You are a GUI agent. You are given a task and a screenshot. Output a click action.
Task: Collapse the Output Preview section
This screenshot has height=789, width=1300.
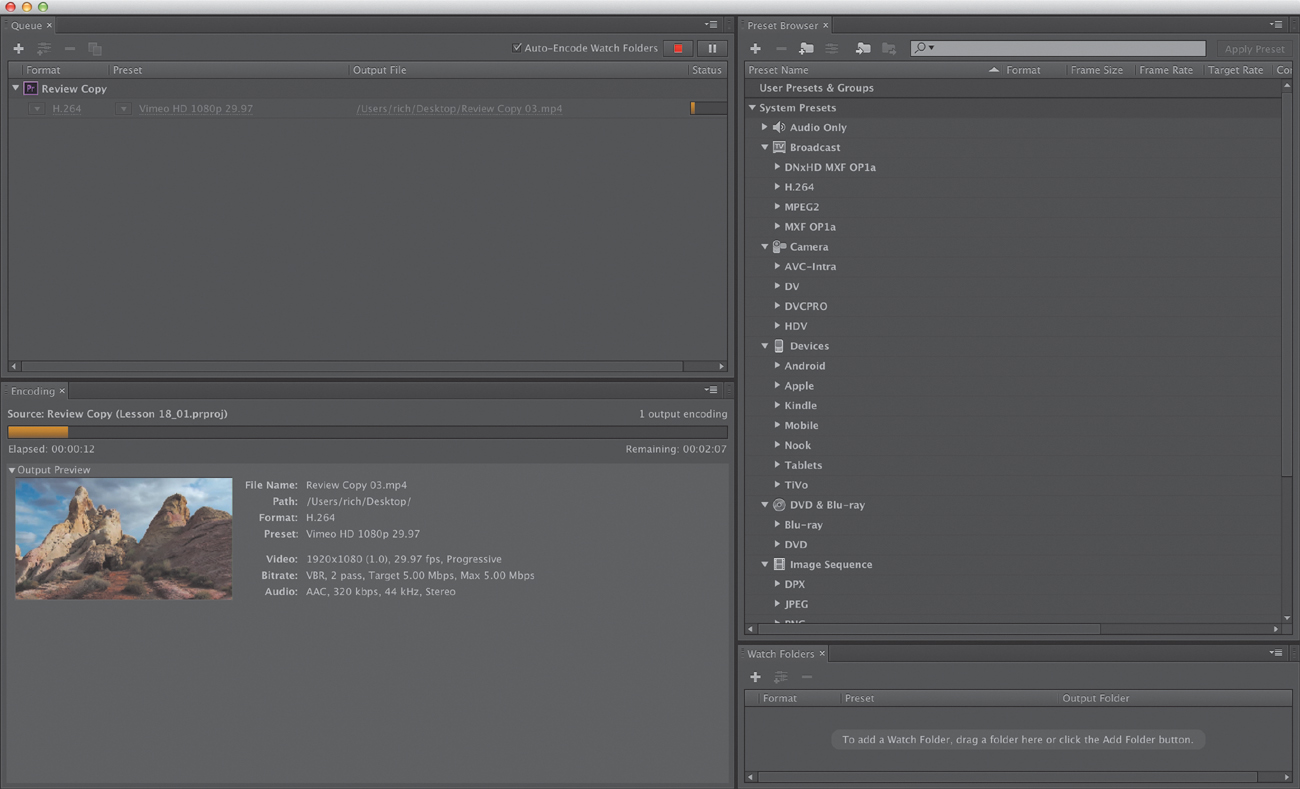[x=11, y=470]
